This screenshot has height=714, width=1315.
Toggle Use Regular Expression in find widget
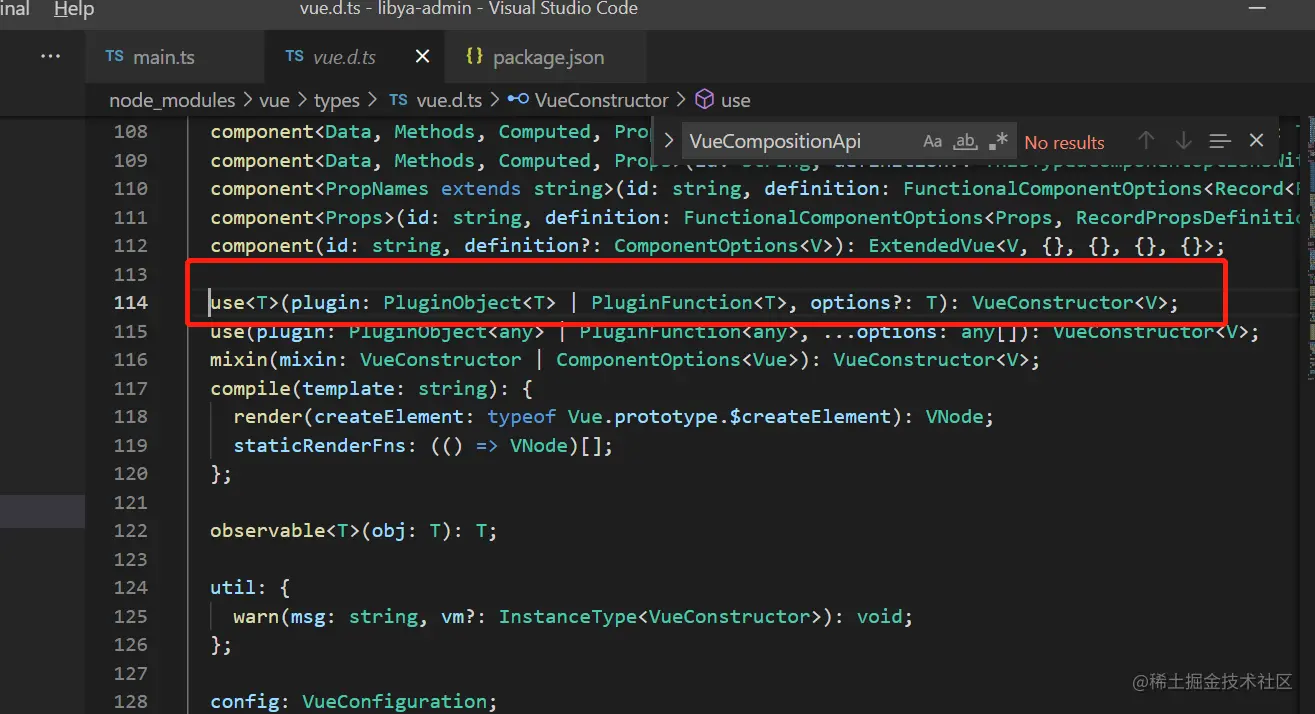click(998, 142)
